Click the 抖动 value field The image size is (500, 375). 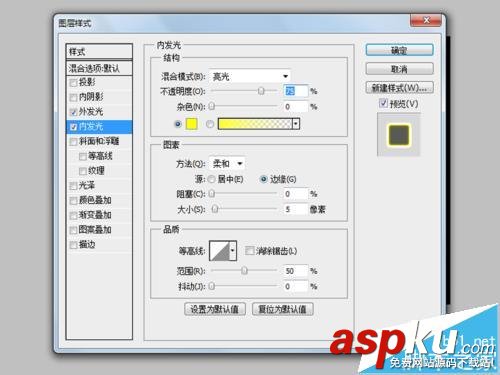tap(296, 286)
